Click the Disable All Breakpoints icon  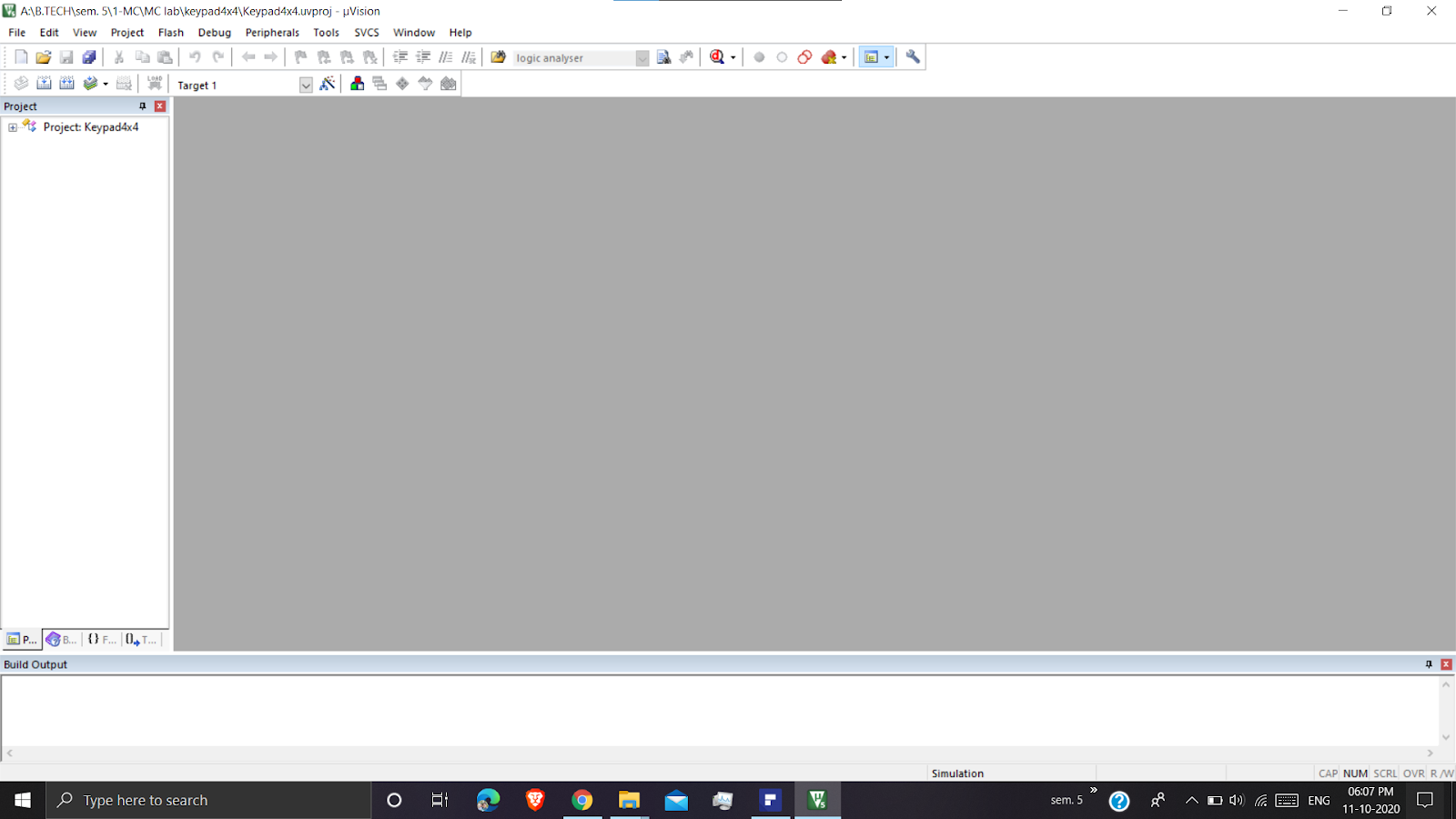click(804, 57)
